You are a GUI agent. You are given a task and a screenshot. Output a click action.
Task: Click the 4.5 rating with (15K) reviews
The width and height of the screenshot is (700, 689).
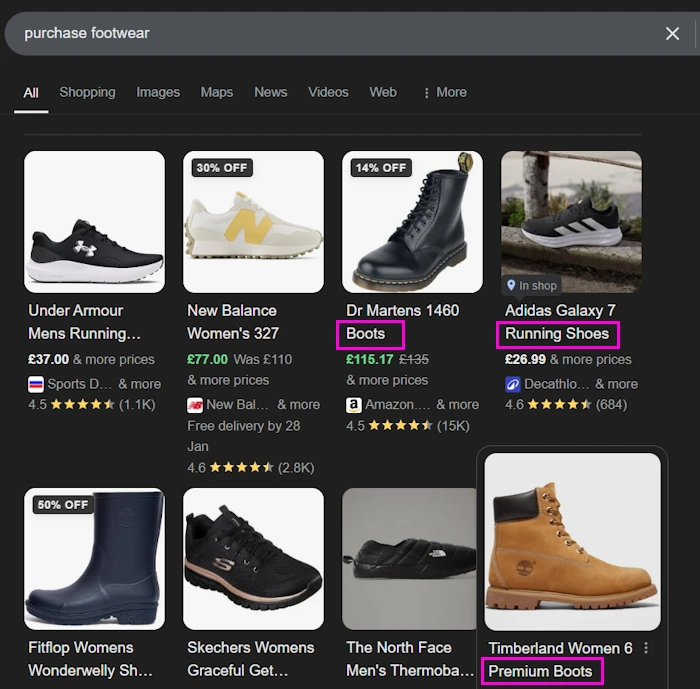408,426
